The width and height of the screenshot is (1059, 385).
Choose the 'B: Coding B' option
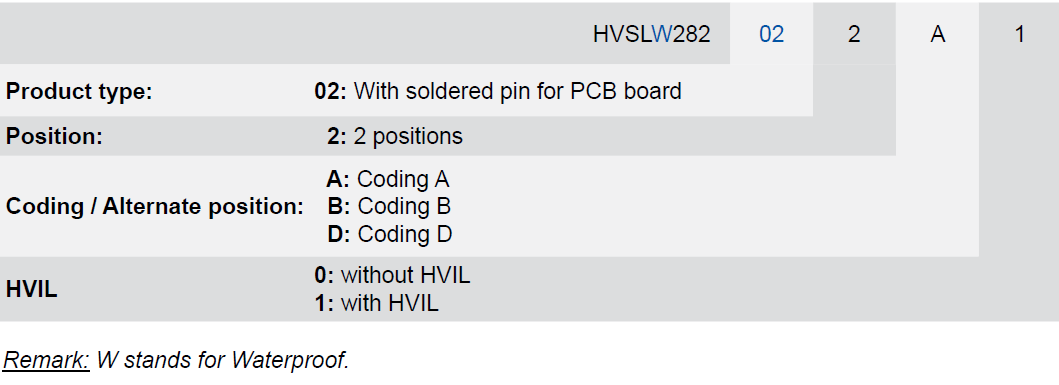(x=389, y=206)
